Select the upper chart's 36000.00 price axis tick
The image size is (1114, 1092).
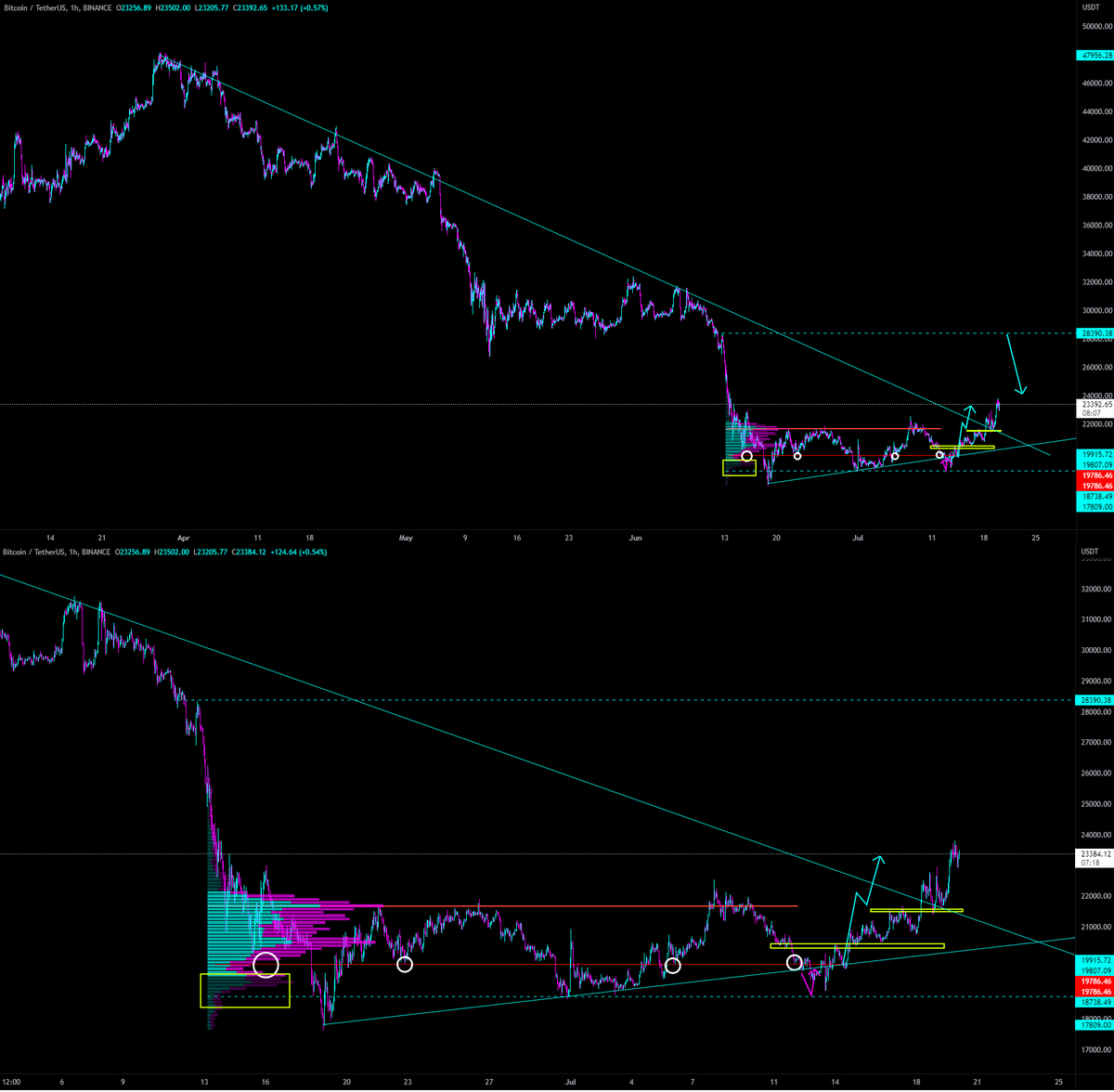1097,226
